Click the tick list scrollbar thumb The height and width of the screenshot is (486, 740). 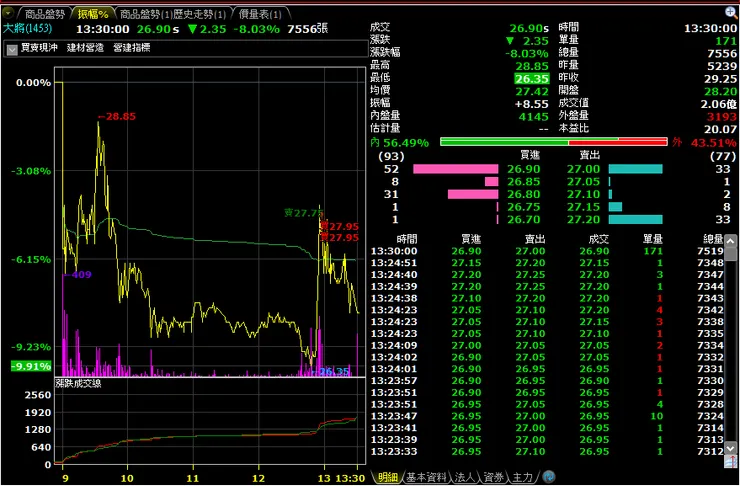[731, 254]
